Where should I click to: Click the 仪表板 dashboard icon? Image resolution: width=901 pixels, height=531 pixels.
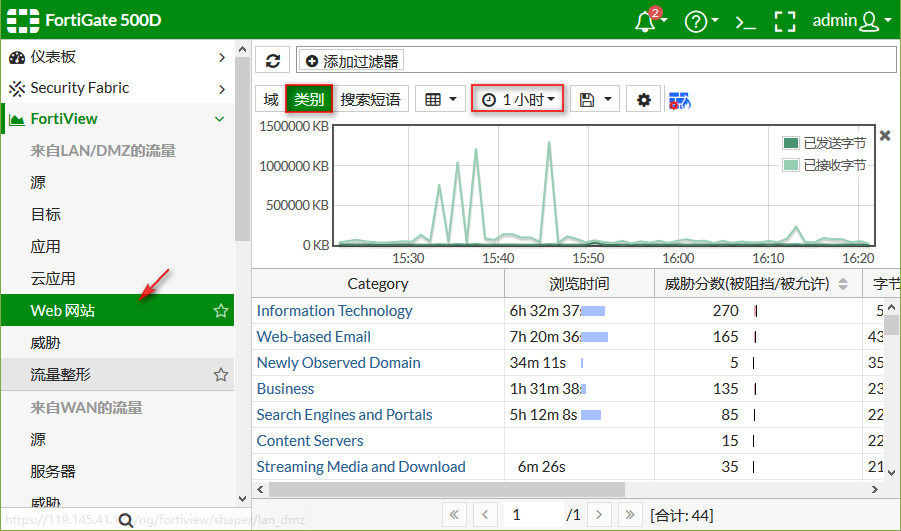[17, 57]
